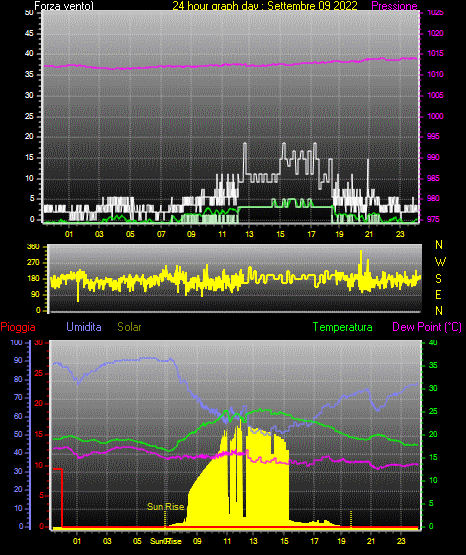Click the 40 value on temperature axis

433,343
